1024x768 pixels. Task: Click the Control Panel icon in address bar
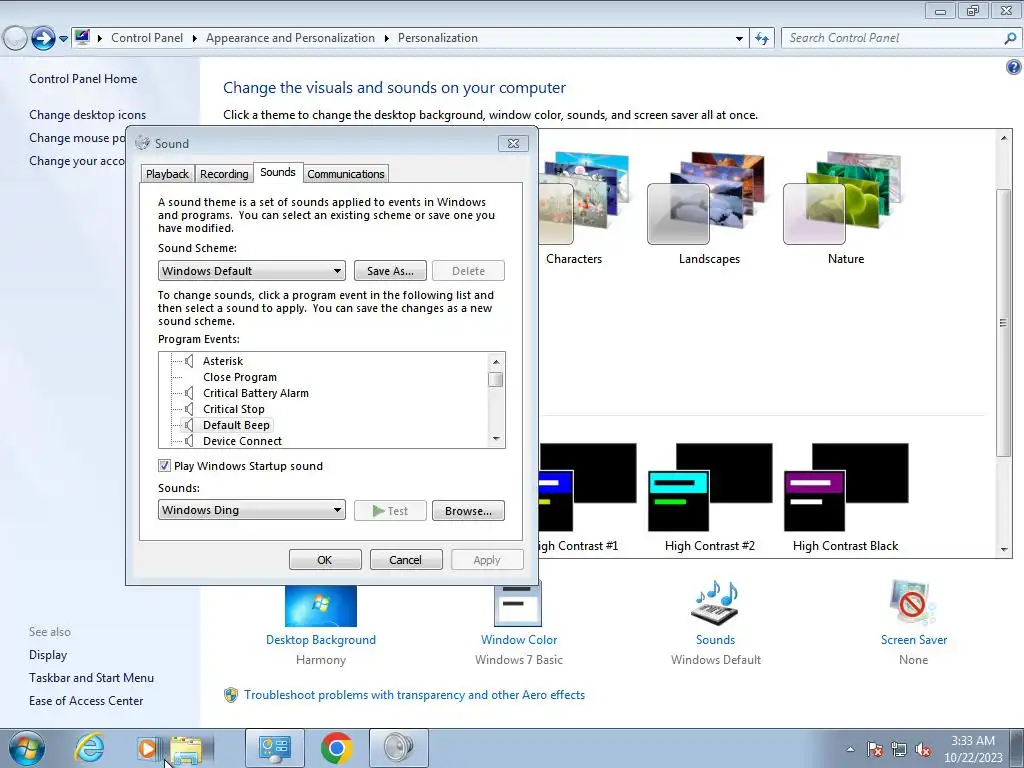(82, 37)
